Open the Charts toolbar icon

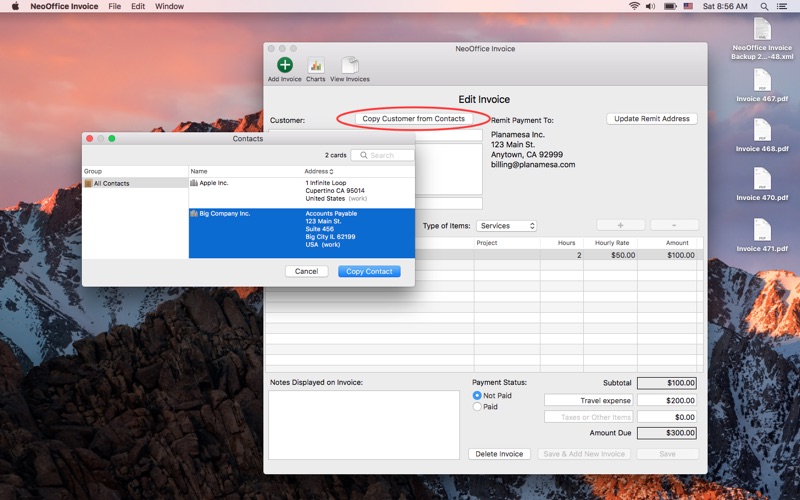pos(316,65)
